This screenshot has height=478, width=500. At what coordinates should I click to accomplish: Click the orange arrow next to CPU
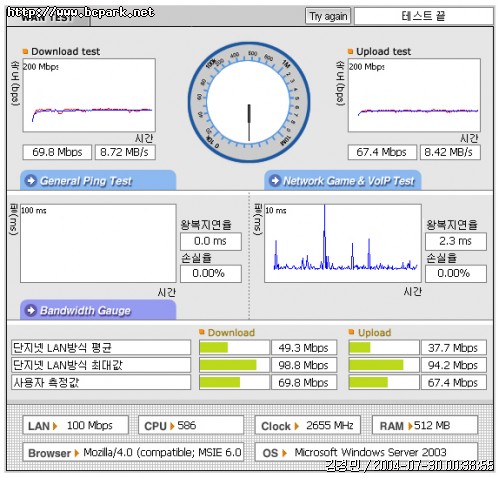click(172, 426)
